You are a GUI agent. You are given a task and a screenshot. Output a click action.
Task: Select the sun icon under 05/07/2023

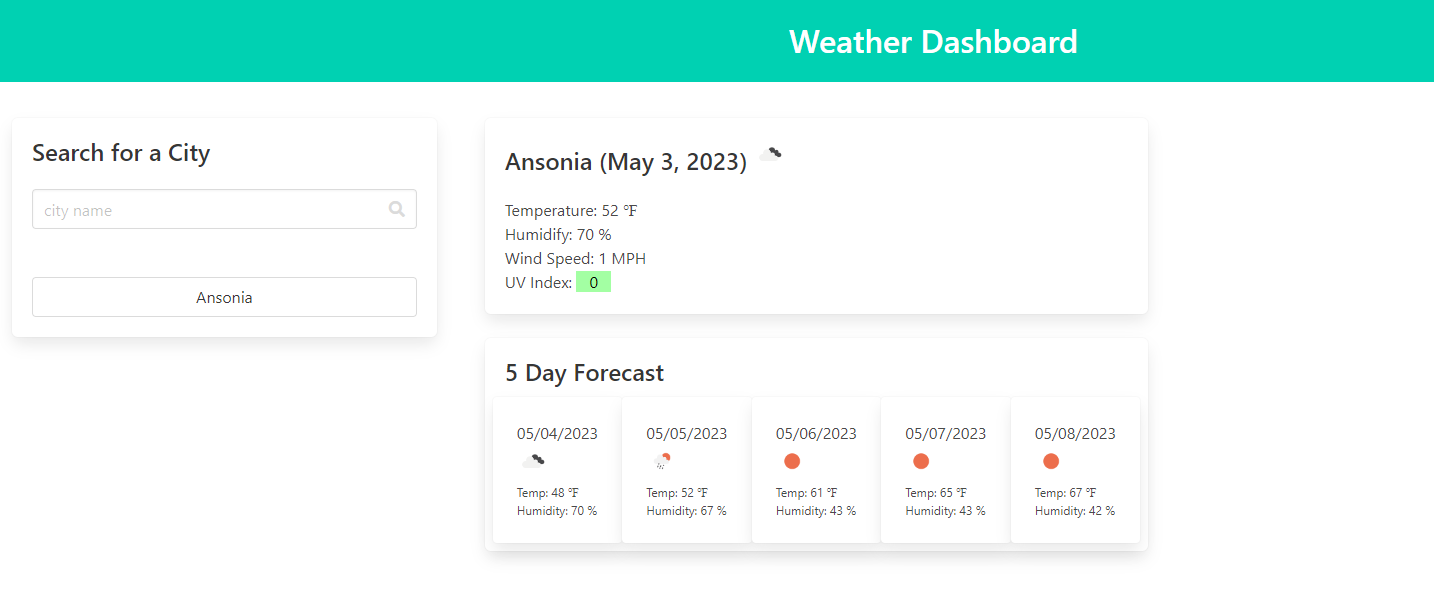921,461
